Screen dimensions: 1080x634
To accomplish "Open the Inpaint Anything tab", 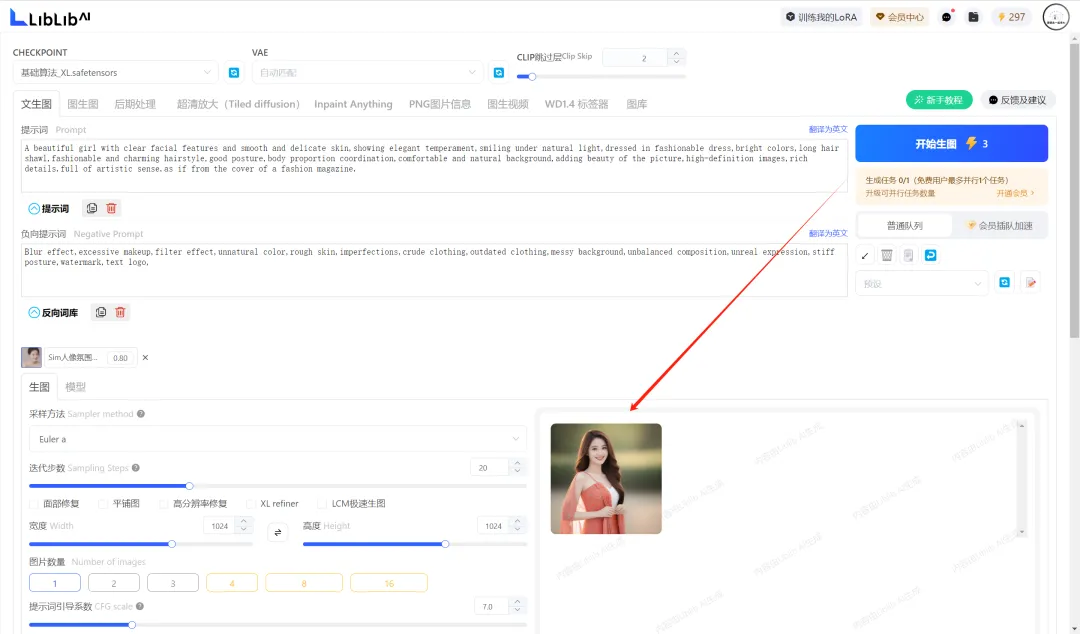I will pos(353,104).
